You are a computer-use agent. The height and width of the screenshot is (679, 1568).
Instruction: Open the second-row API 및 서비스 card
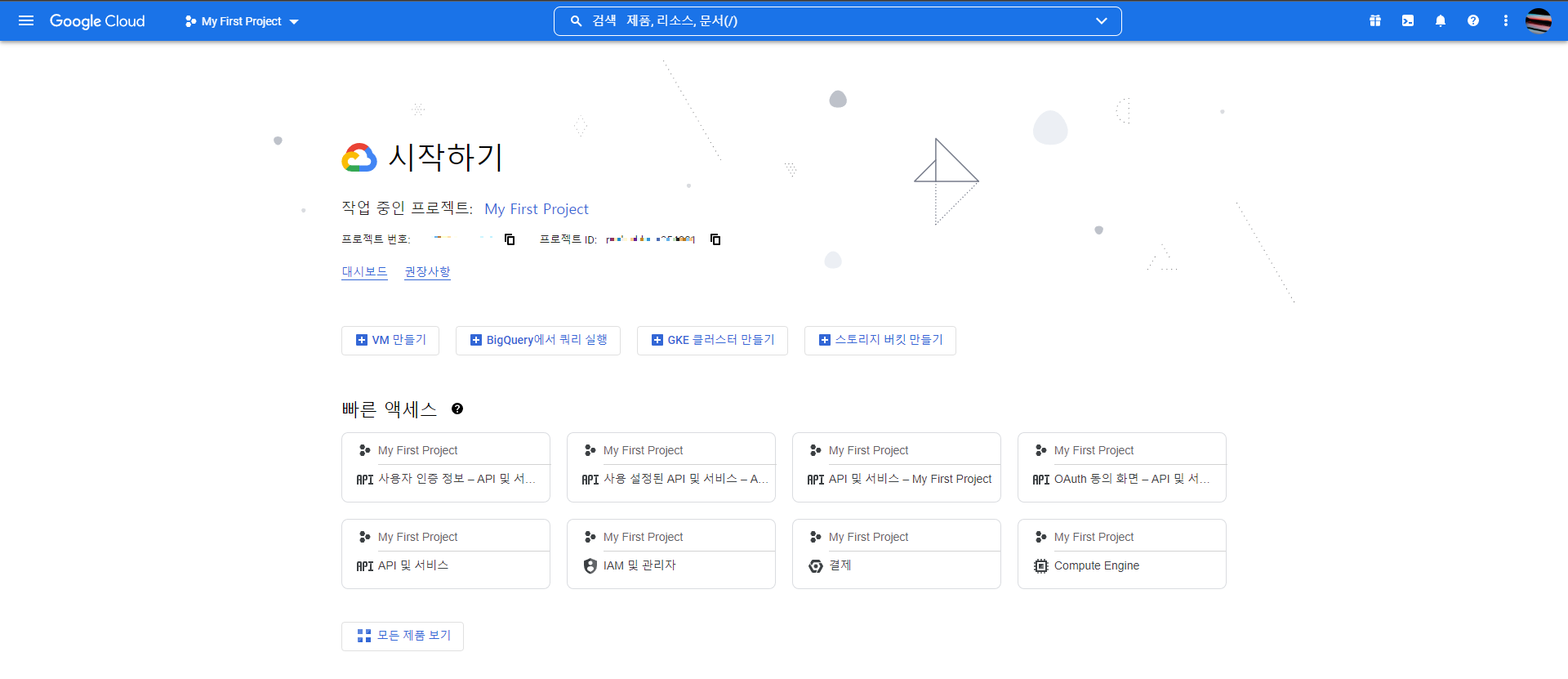(446, 554)
